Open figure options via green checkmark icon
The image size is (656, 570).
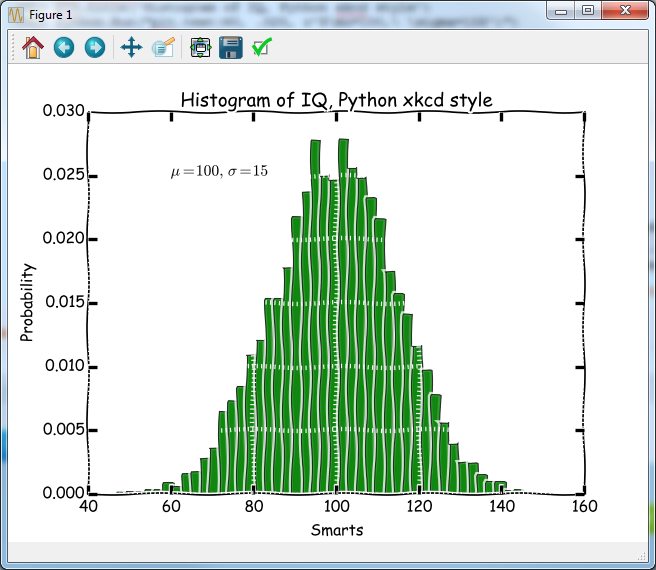(x=262, y=47)
